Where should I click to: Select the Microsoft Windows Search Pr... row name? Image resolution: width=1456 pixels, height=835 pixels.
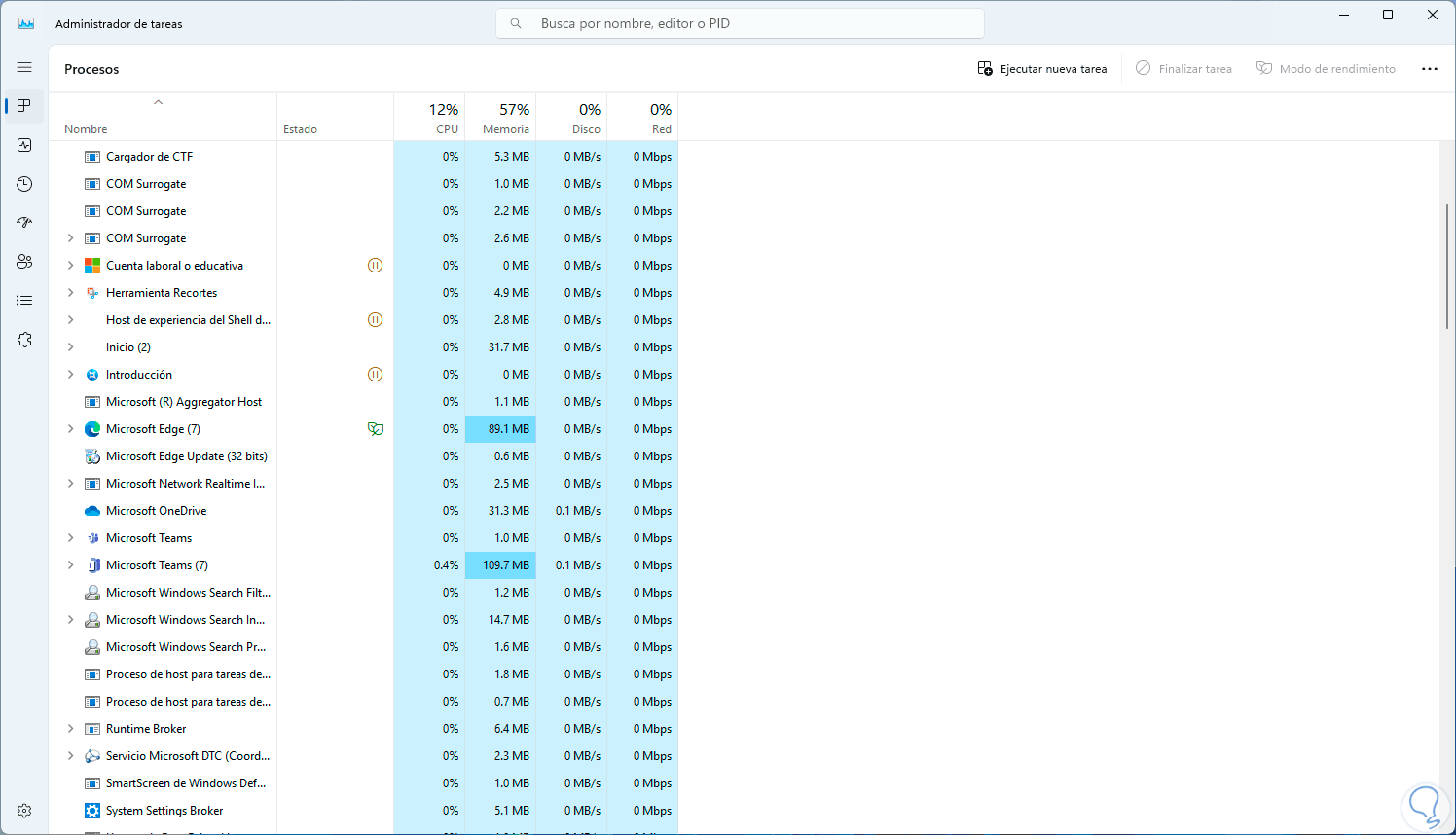point(186,647)
